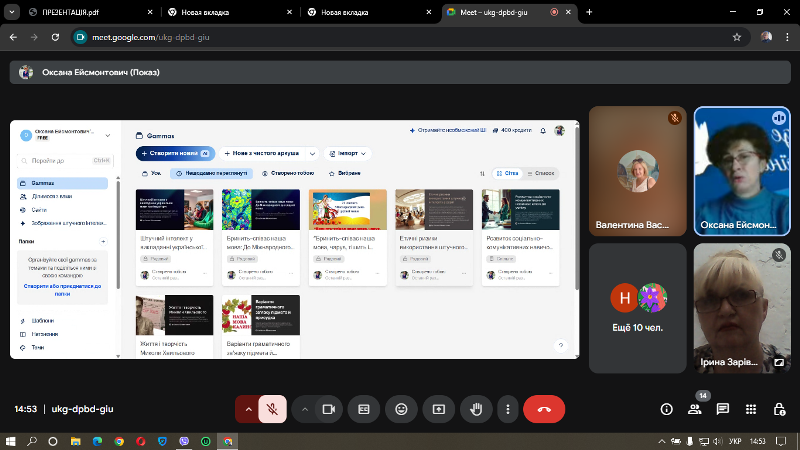Select Усі filter tab in shared Gamma
Screen dimensions: 800x450
tap(152, 173)
